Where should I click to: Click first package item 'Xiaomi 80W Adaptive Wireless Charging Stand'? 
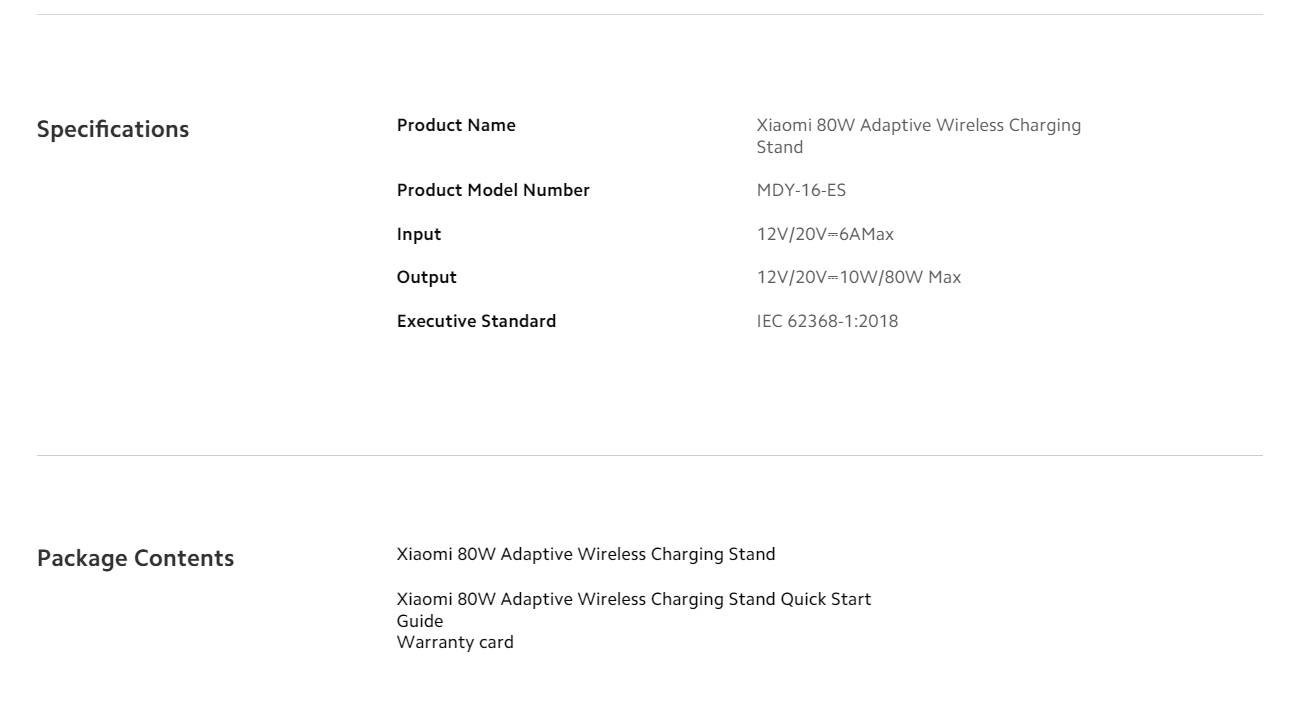pos(585,554)
